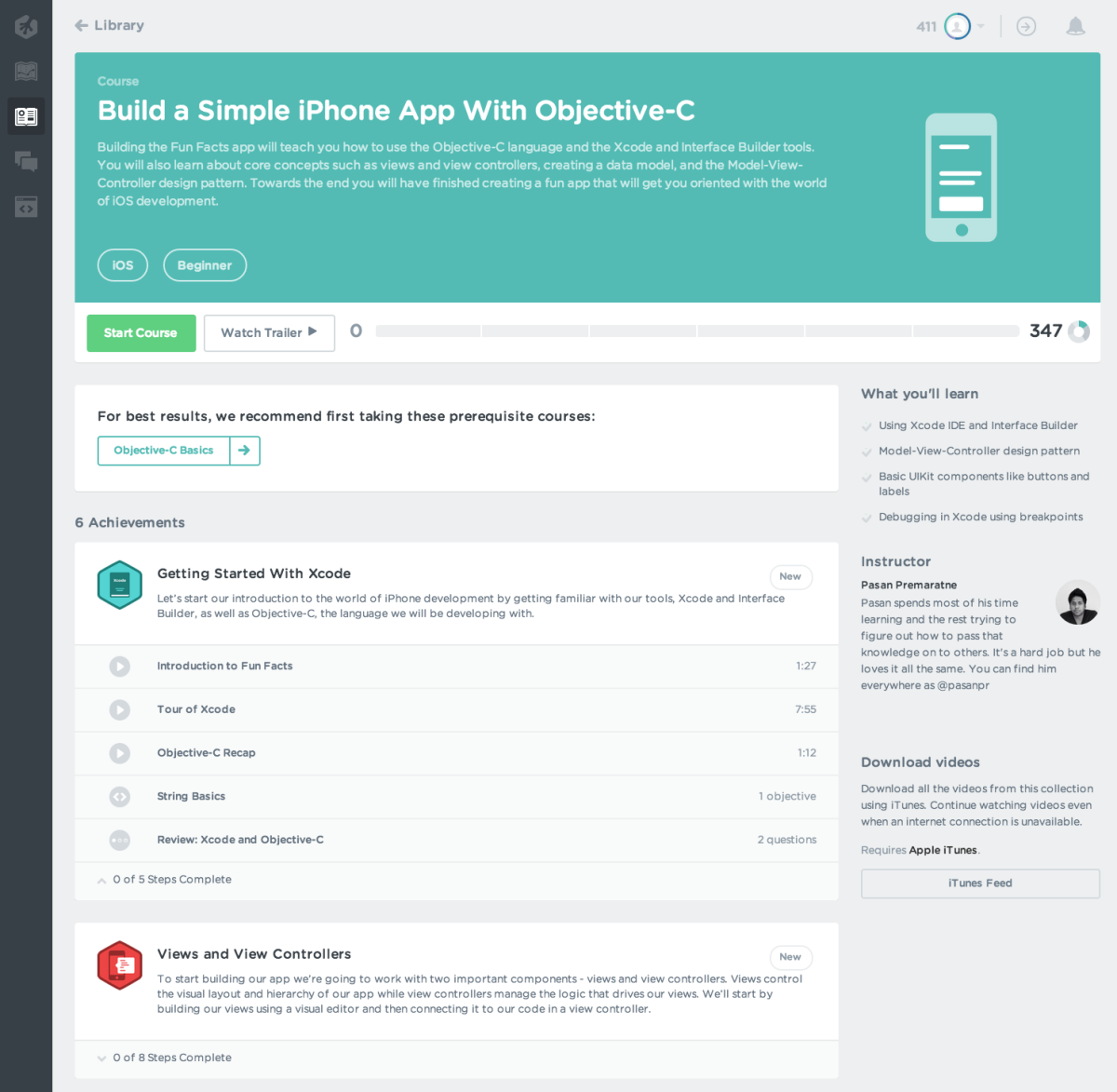Play the Objective-C Recap video icon
Viewport: 1117px width, 1092px height.
(120, 753)
